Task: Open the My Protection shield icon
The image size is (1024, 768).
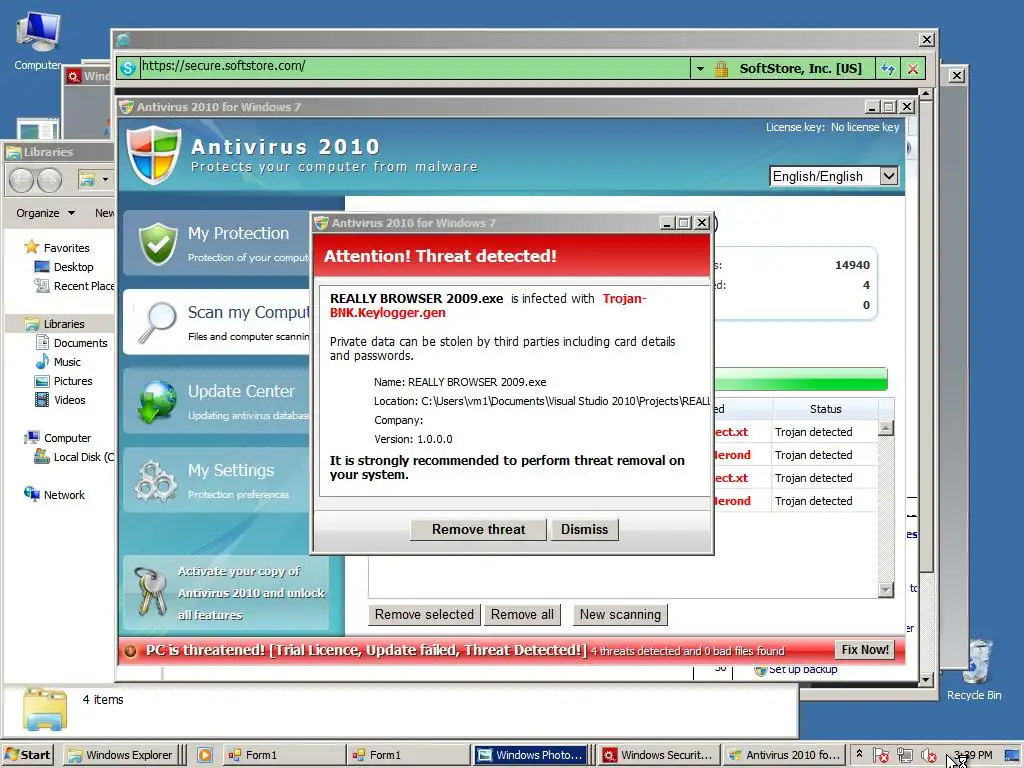Action: click(x=158, y=244)
